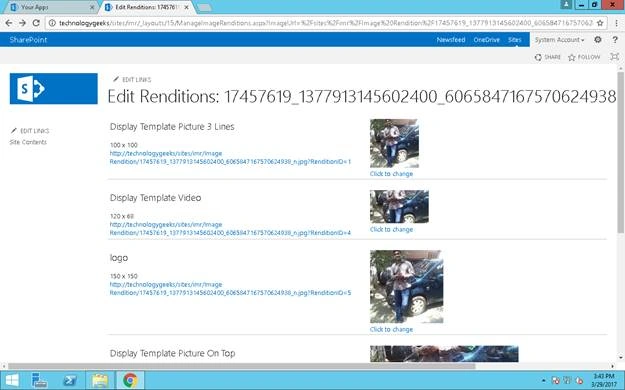Image resolution: width=625 pixels, height=390 pixels.
Task: Click the SharePoint site logo
Action: [53, 89]
